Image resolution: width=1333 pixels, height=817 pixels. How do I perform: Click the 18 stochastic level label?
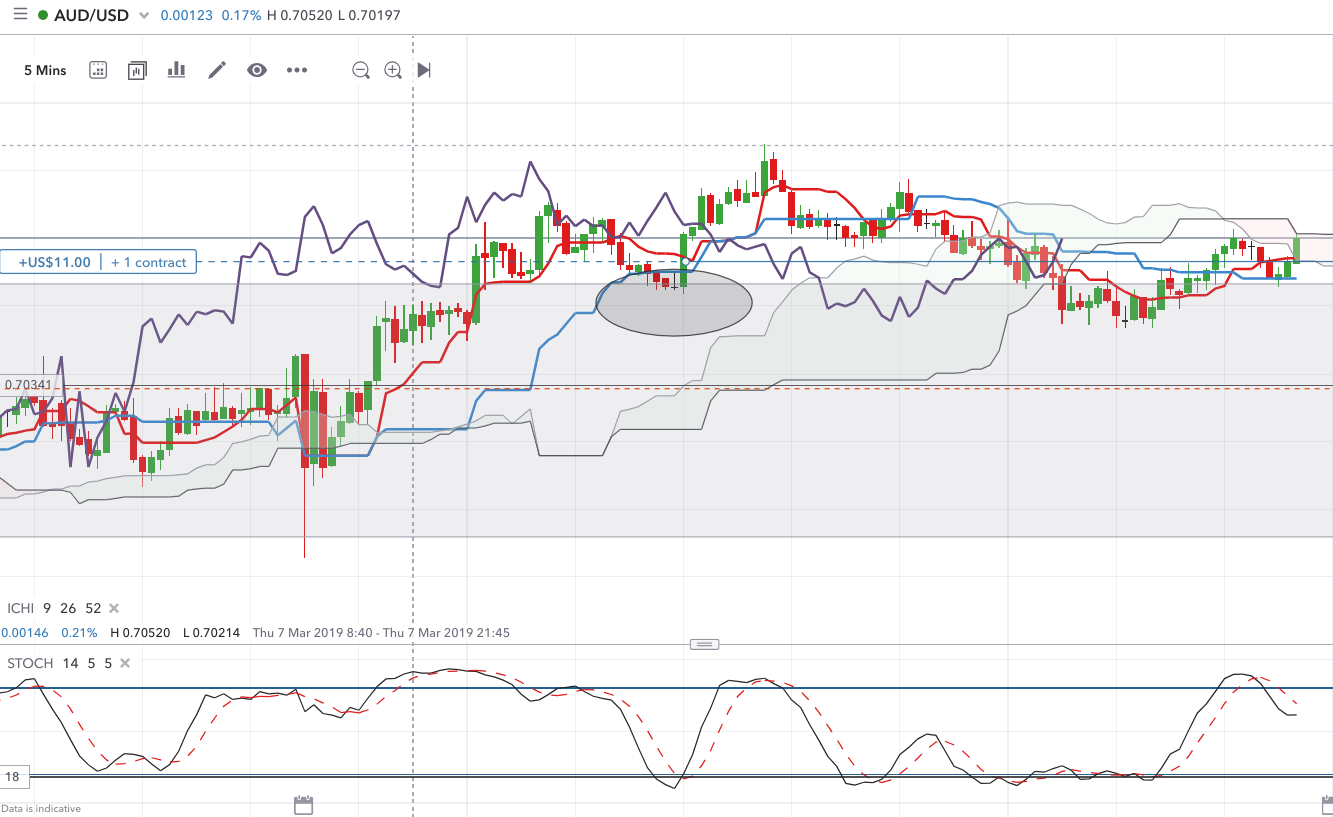(x=12, y=776)
